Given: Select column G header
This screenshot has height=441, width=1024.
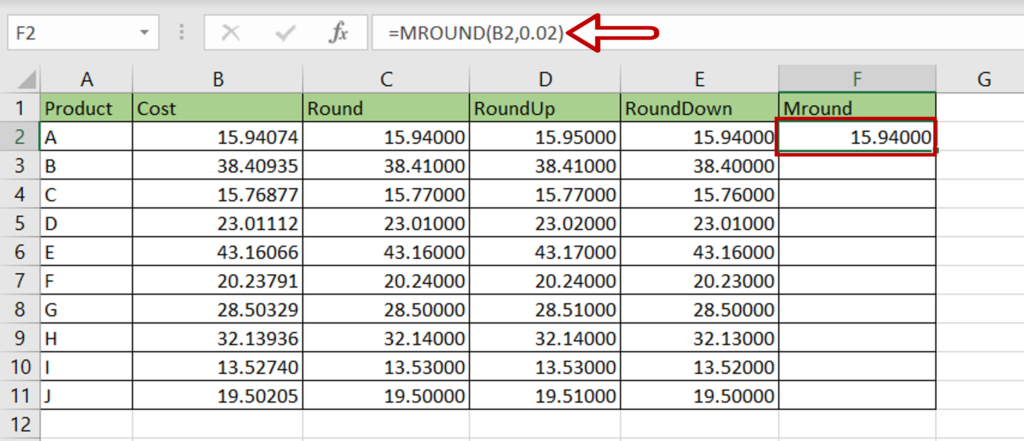Looking at the screenshot, I should click(984, 80).
